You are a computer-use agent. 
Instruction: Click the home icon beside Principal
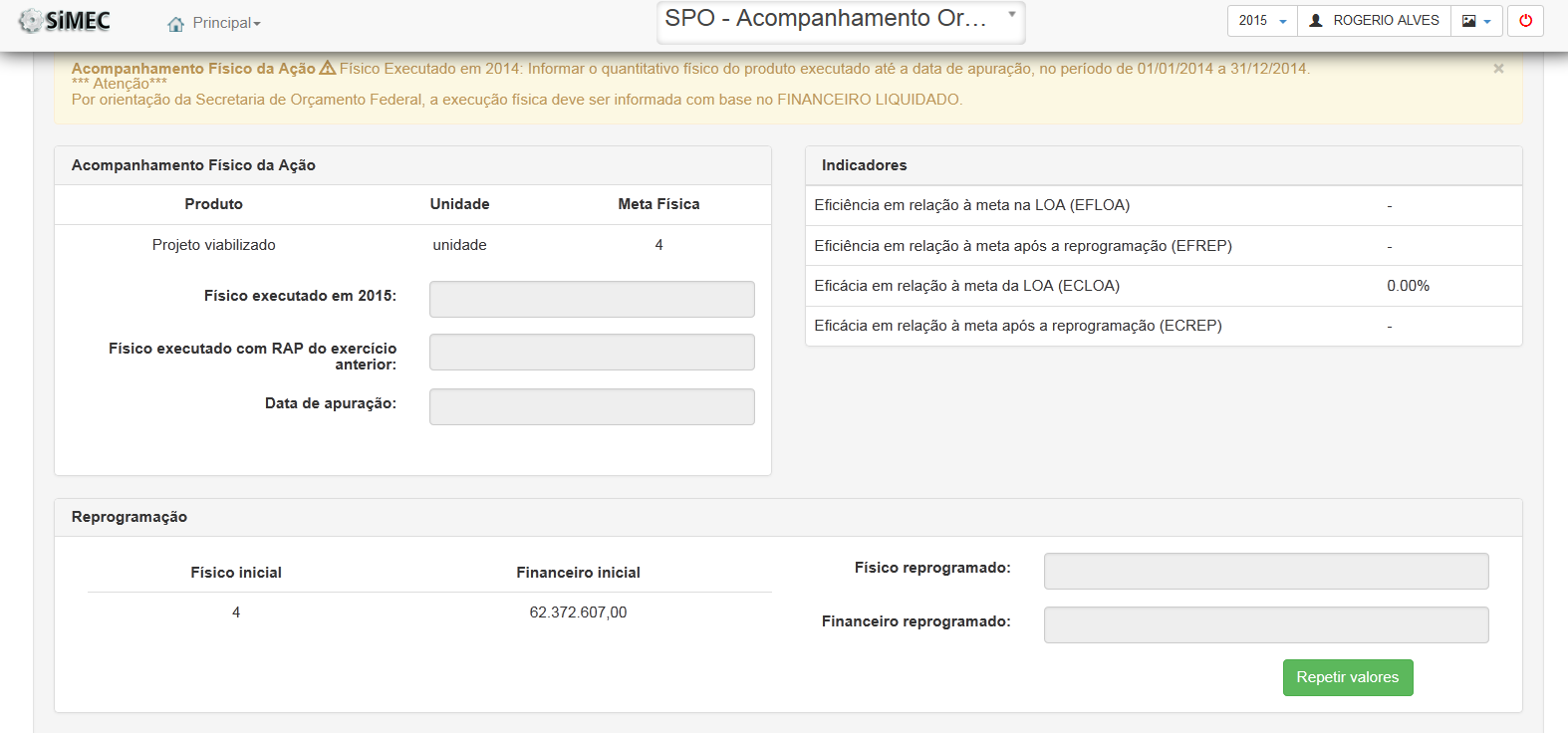pyautogui.click(x=176, y=24)
